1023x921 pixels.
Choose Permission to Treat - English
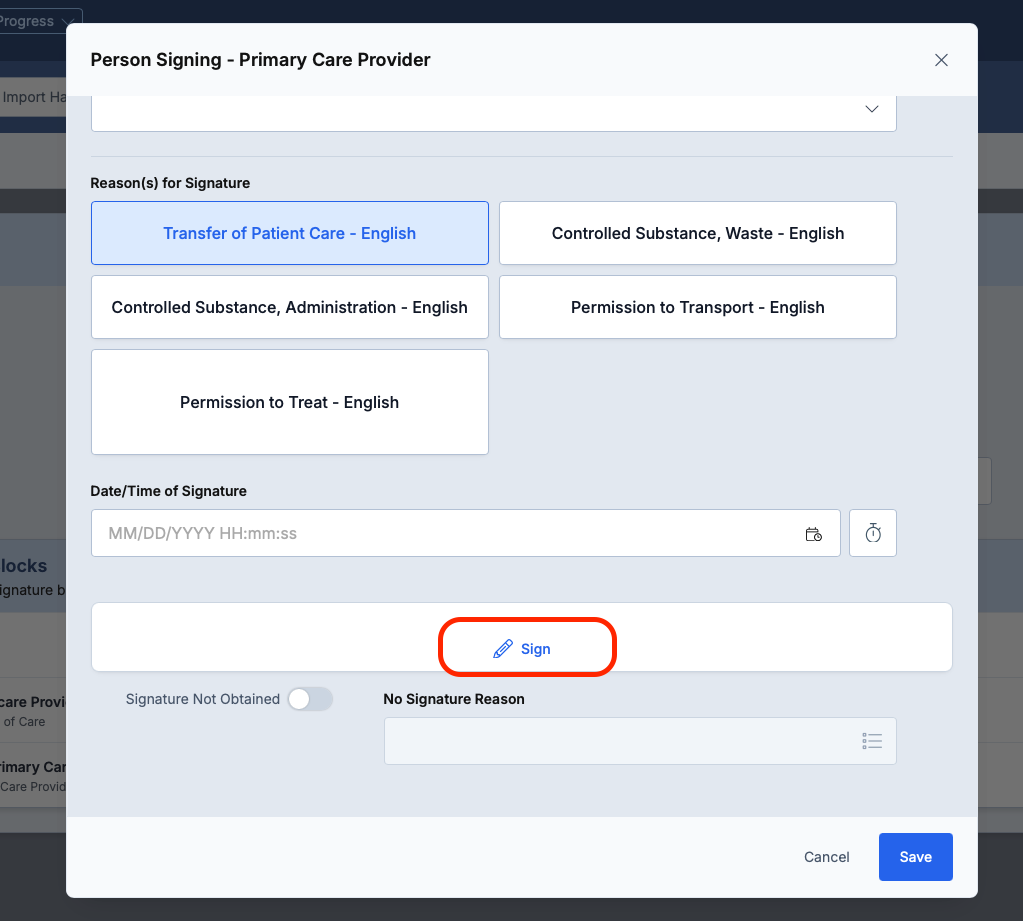[289, 402]
